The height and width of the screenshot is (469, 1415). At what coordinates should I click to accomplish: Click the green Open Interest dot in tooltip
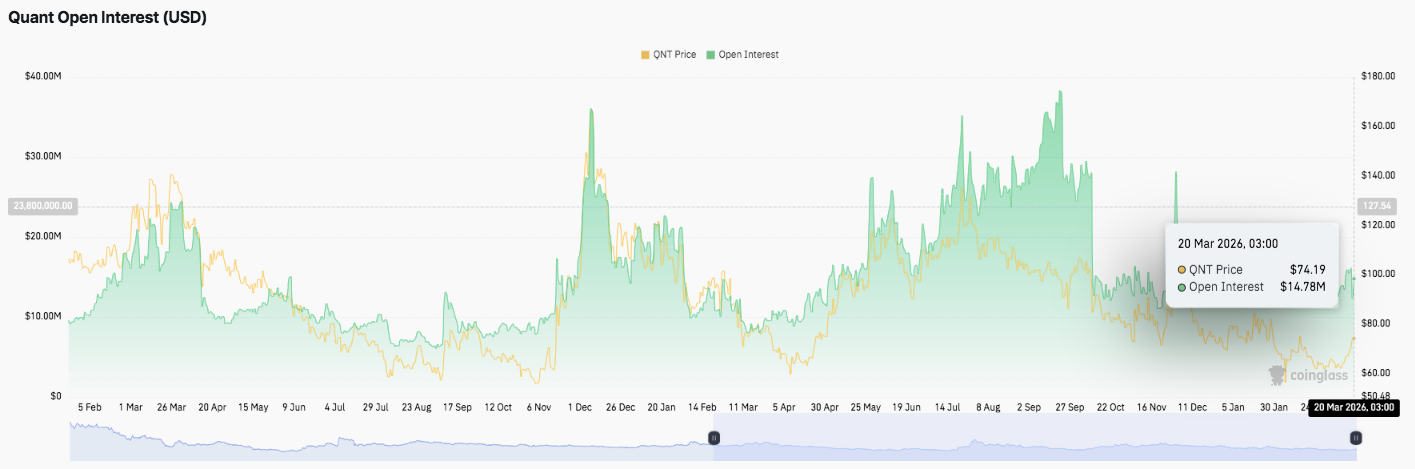pyautogui.click(x=1183, y=287)
